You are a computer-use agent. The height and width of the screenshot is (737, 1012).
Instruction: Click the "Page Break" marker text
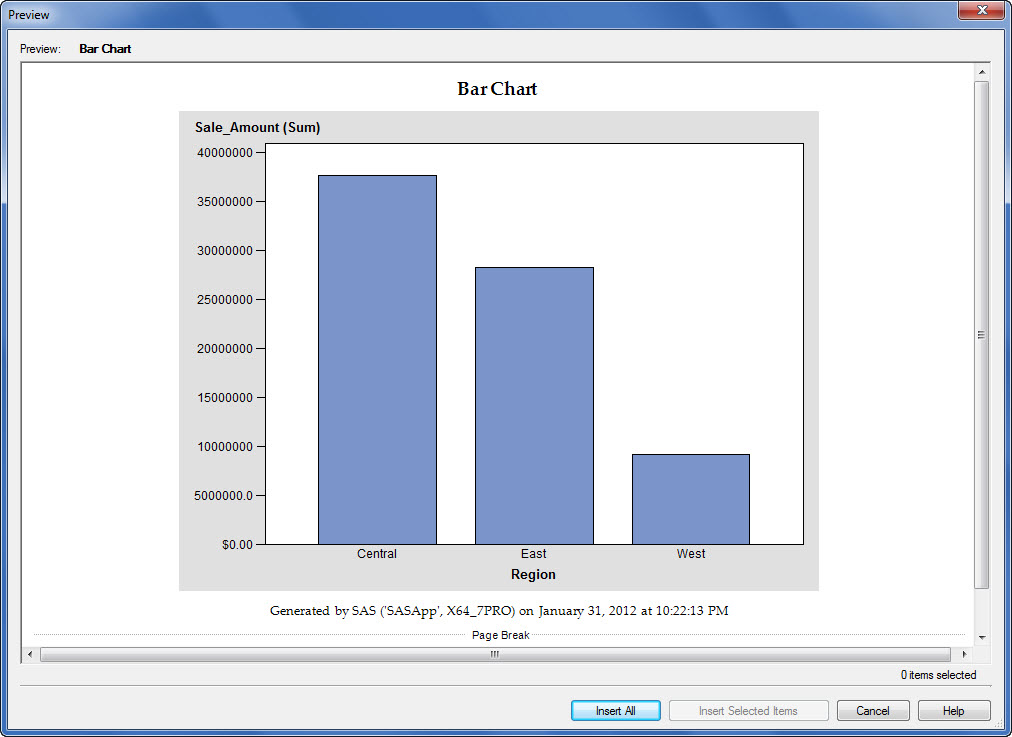pos(501,635)
